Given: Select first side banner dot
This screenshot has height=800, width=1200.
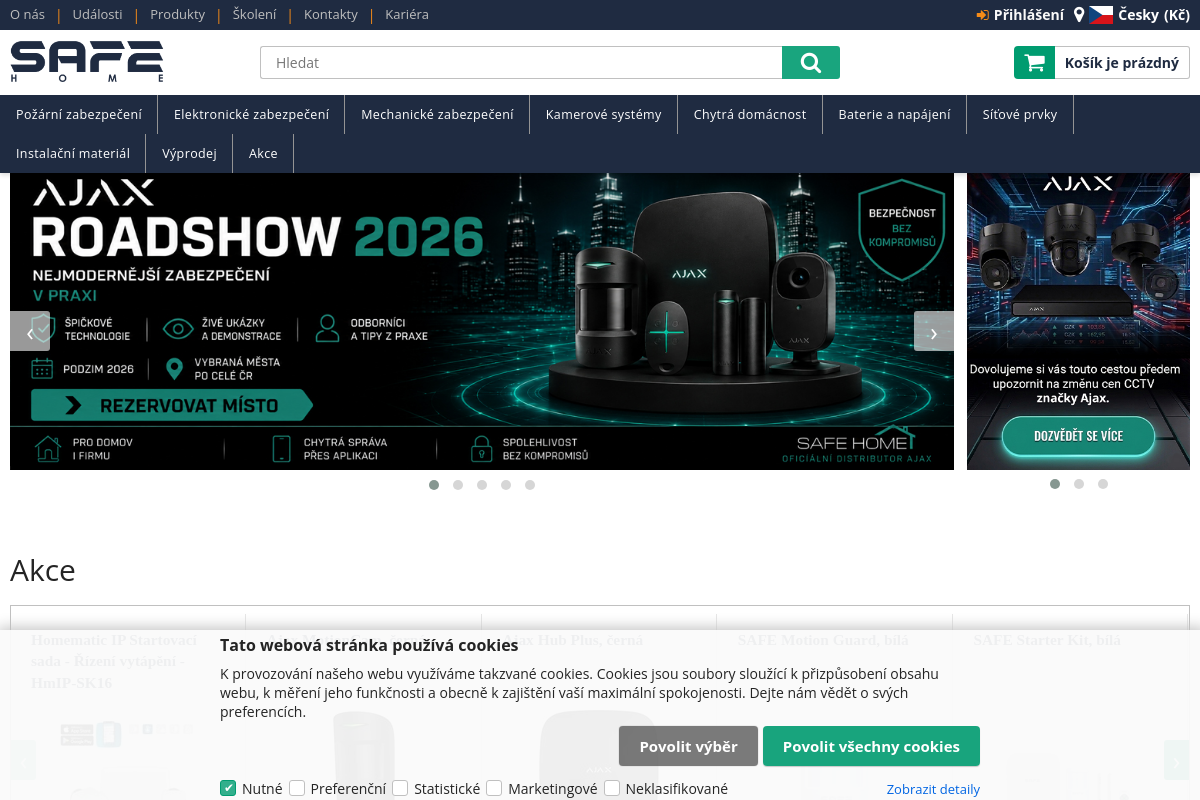Looking at the screenshot, I should pyautogui.click(x=1055, y=484).
